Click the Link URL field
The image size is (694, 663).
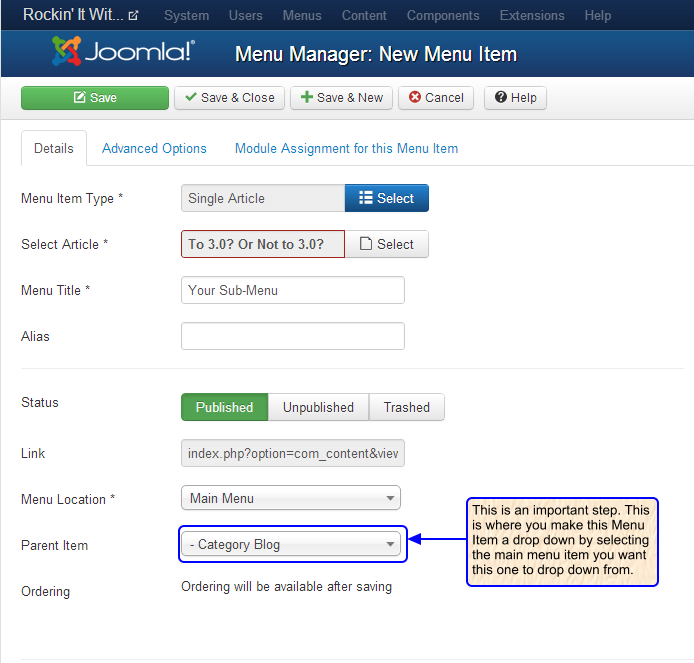(293, 453)
